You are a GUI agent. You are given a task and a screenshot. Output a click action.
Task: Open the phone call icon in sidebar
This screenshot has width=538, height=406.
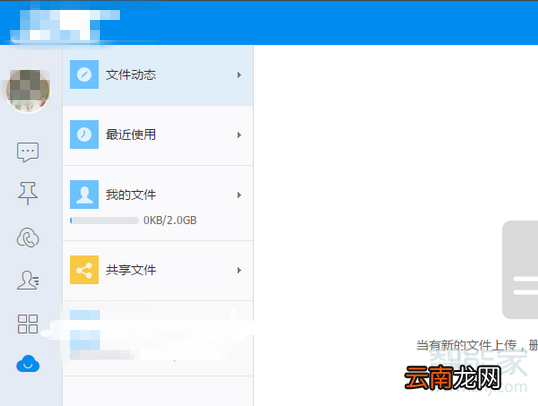pos(28,237)
